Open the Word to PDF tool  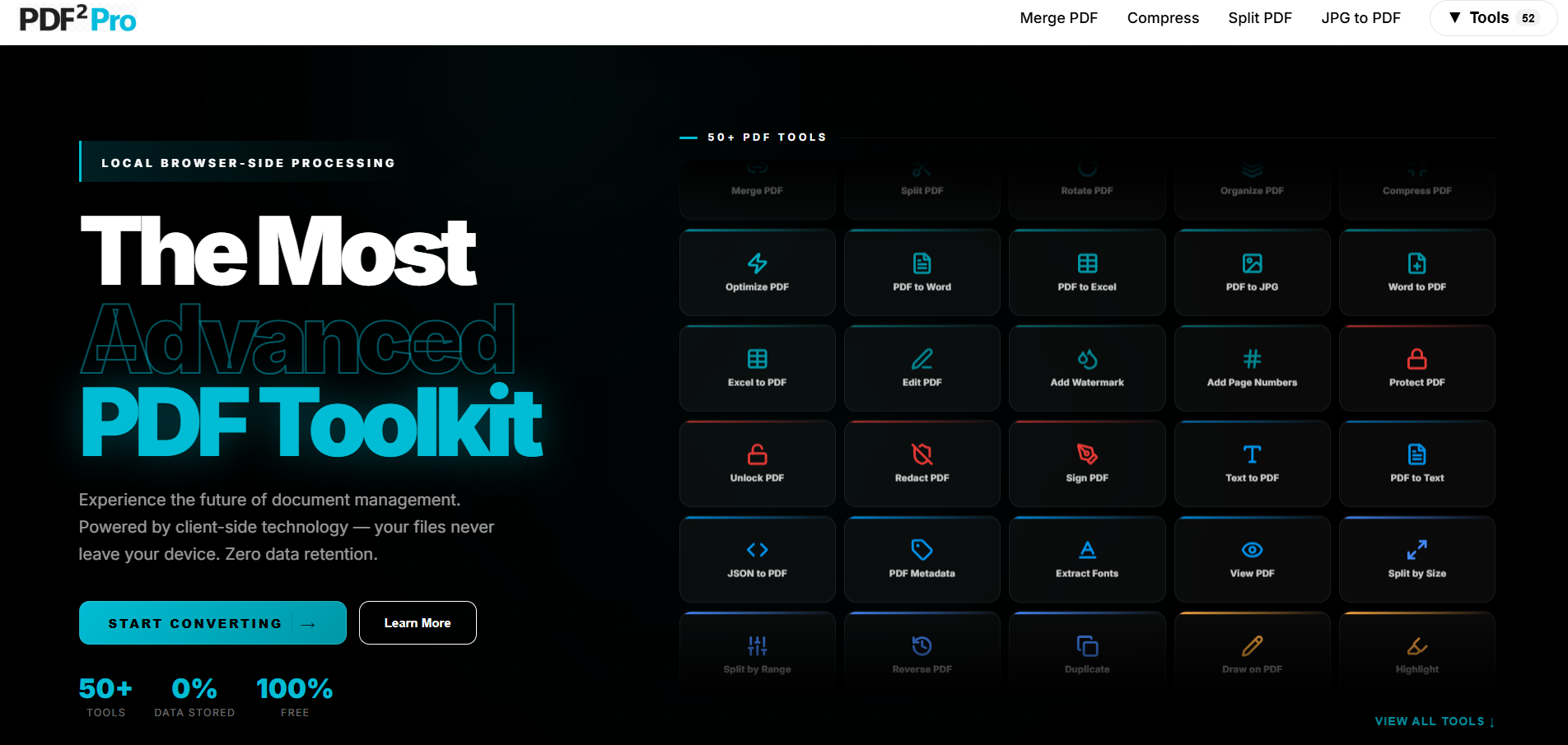click(x=1417, y=272)
